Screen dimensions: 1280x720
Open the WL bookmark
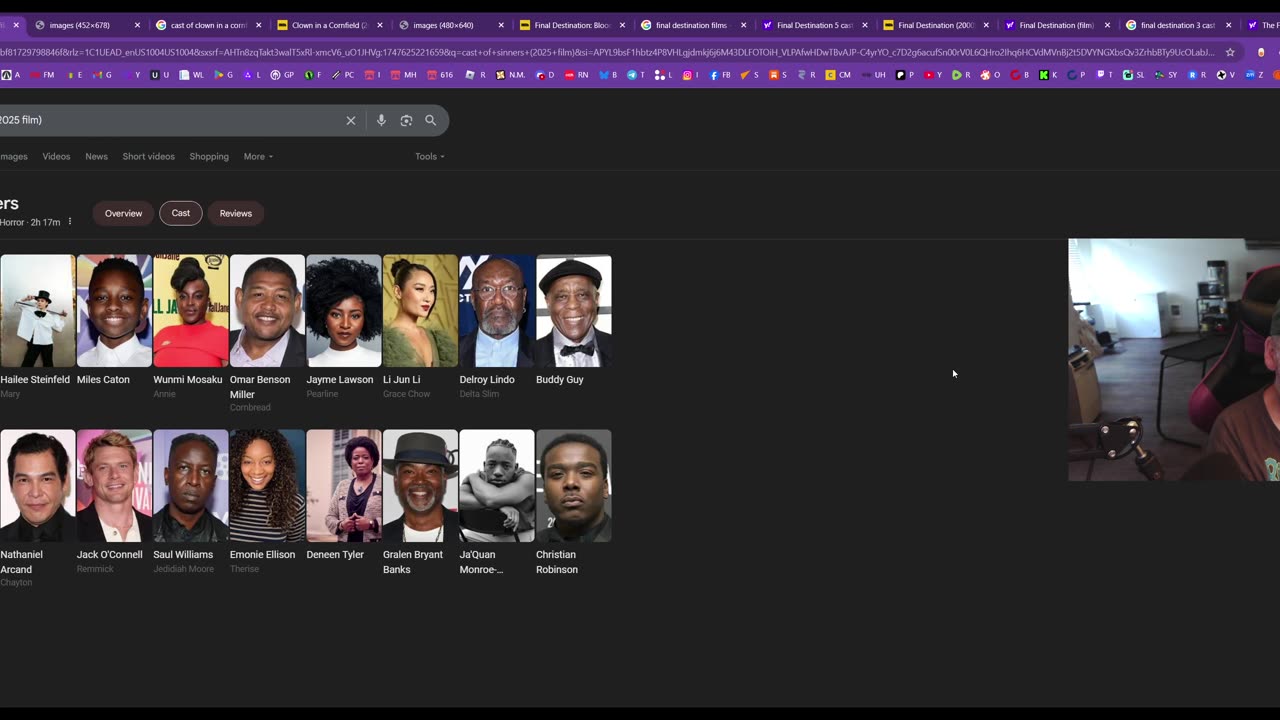(x=192, y=75)
